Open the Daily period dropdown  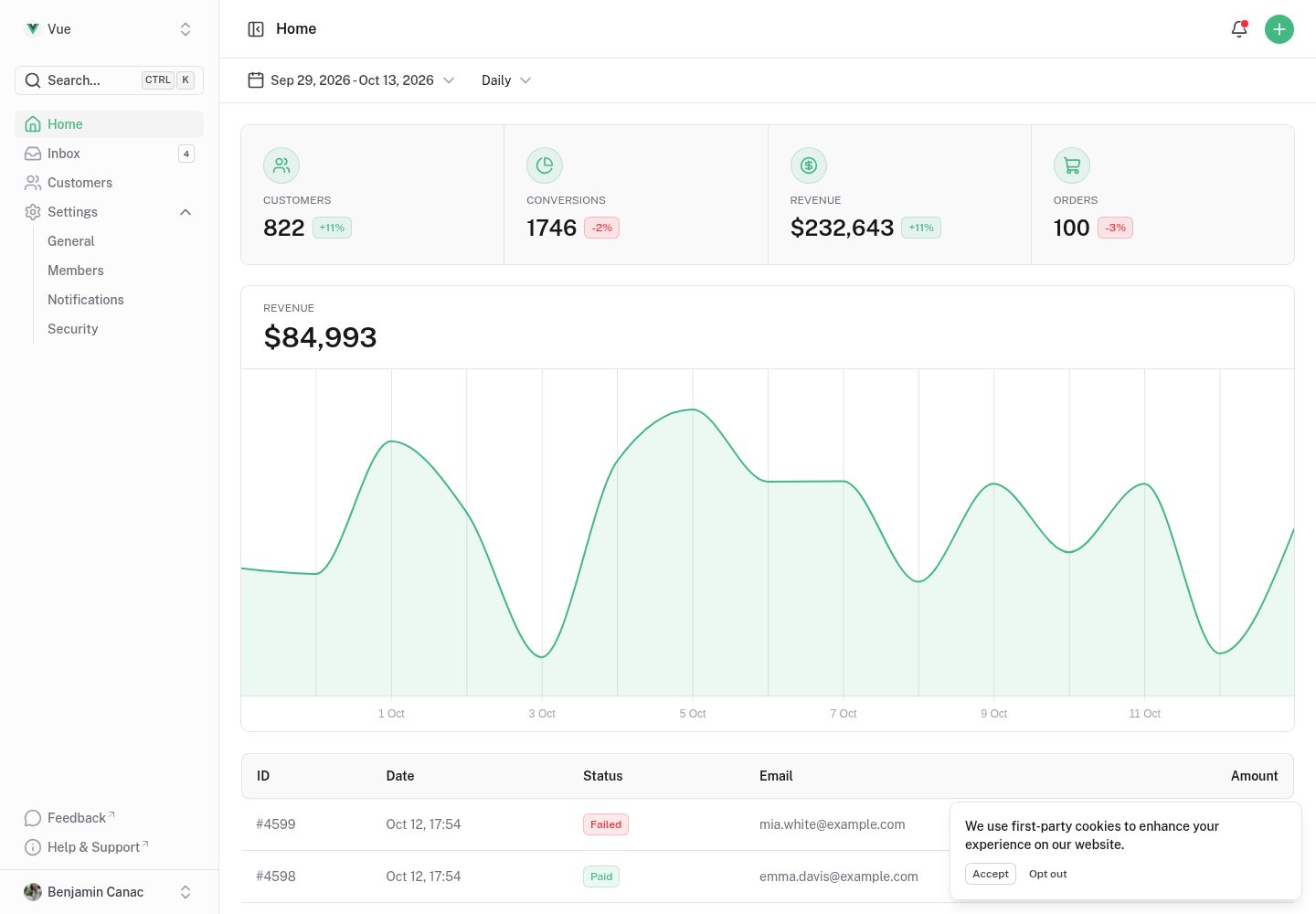[x=506, y=80]
